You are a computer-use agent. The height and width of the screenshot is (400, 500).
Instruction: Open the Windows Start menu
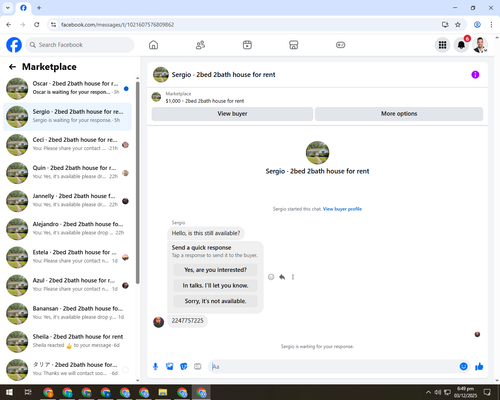pyautogui.click(x=9, y=392)
